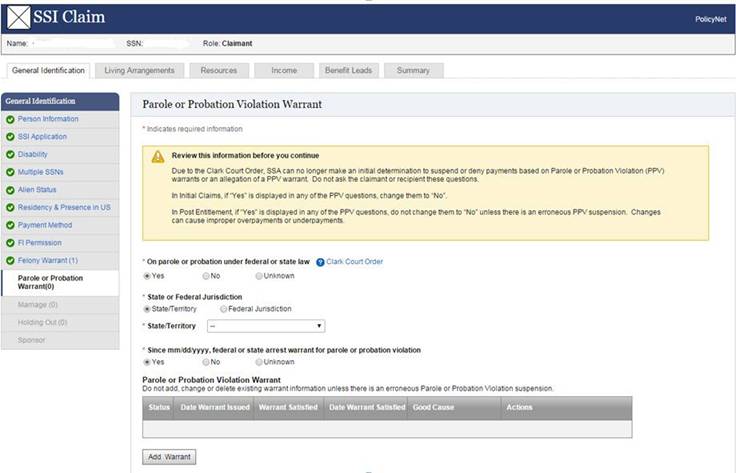The image size is (736, 473).
Task: Click the SSI Claim logo icon
Action: pyautogui.click(x=20, y=18)
